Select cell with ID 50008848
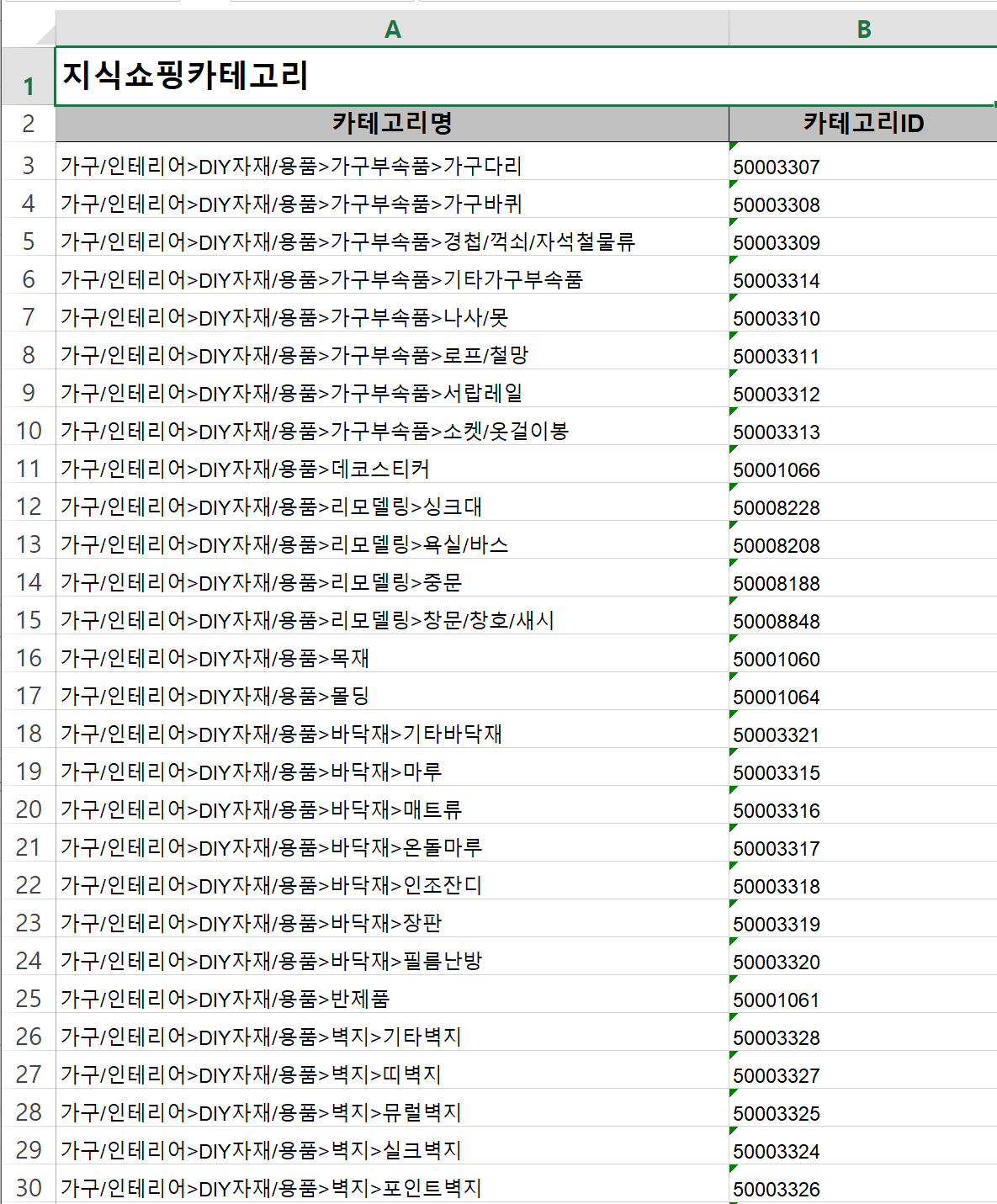 (x=863, y=616)
